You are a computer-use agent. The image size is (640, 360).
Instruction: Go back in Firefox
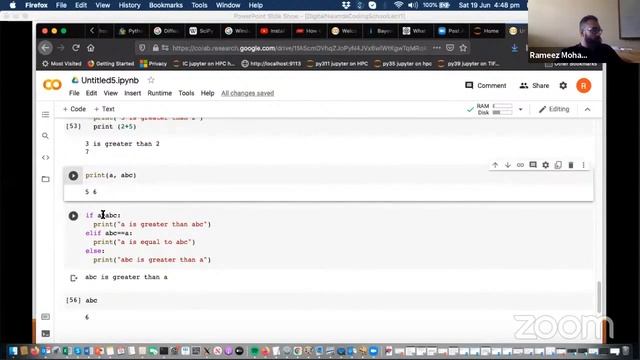46,48
